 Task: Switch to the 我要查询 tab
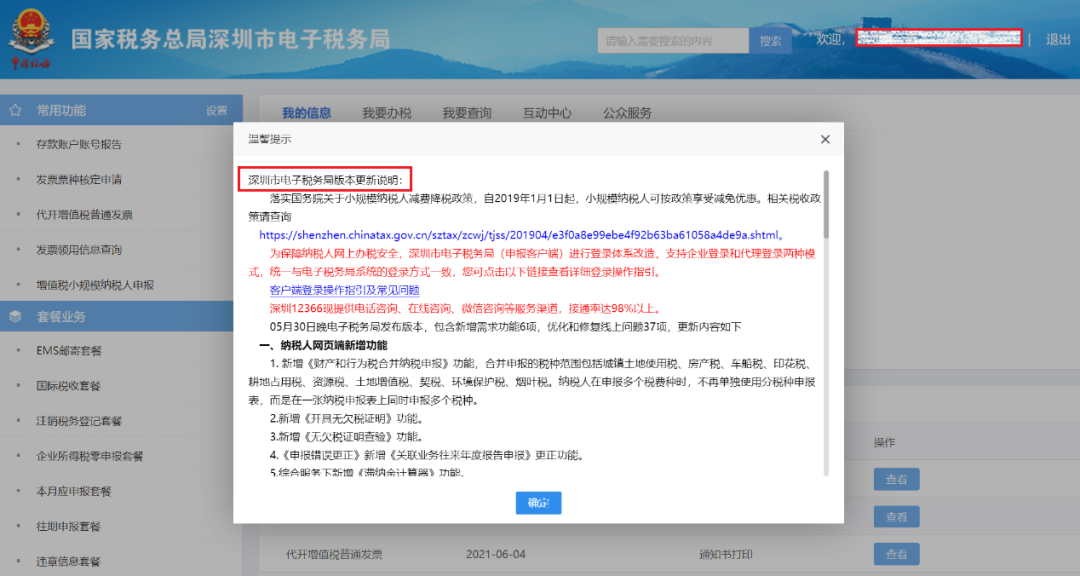(466, 113)
